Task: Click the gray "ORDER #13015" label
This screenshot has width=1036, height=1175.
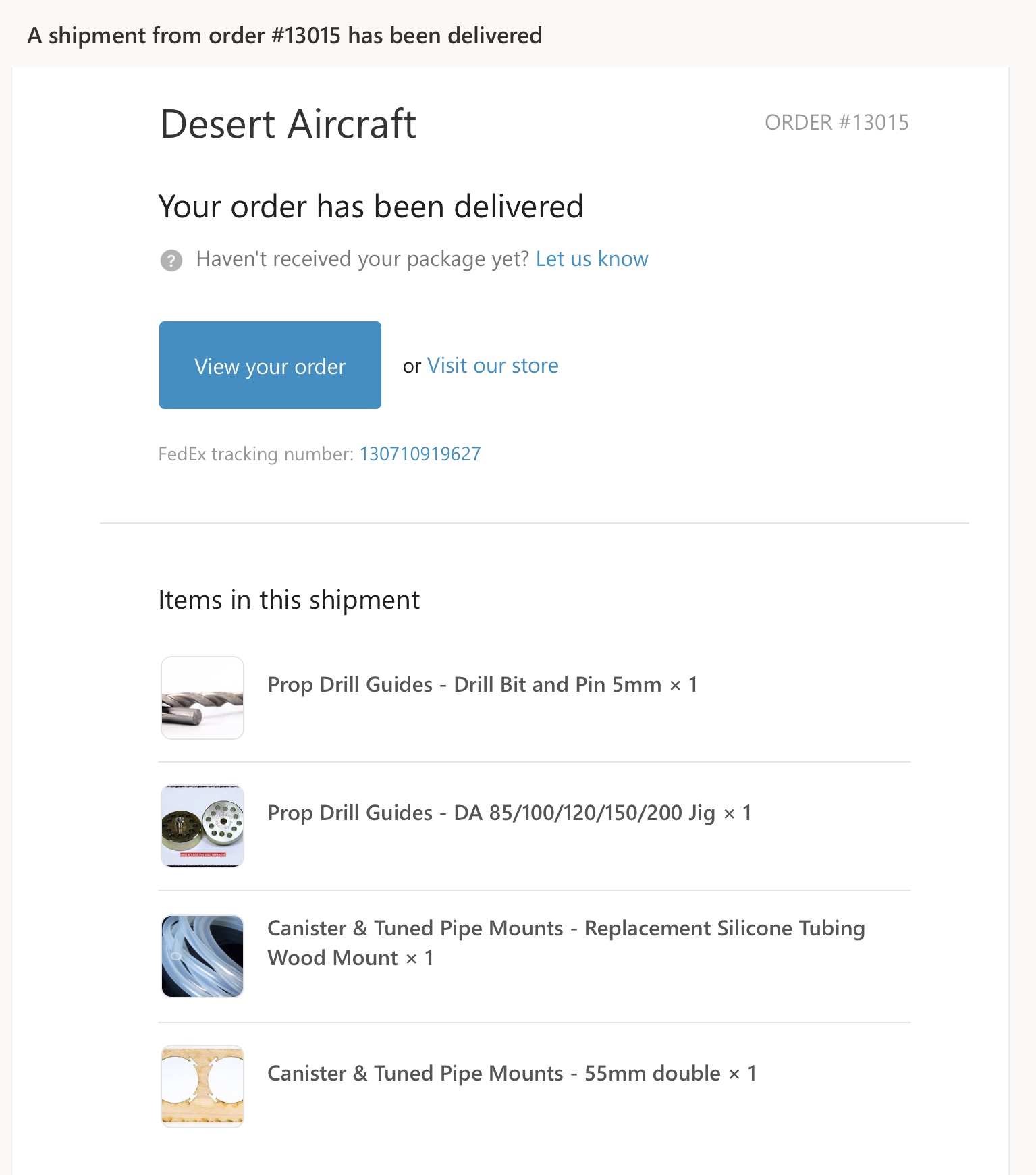Action: pyautogui.click(x=836, y=123)
